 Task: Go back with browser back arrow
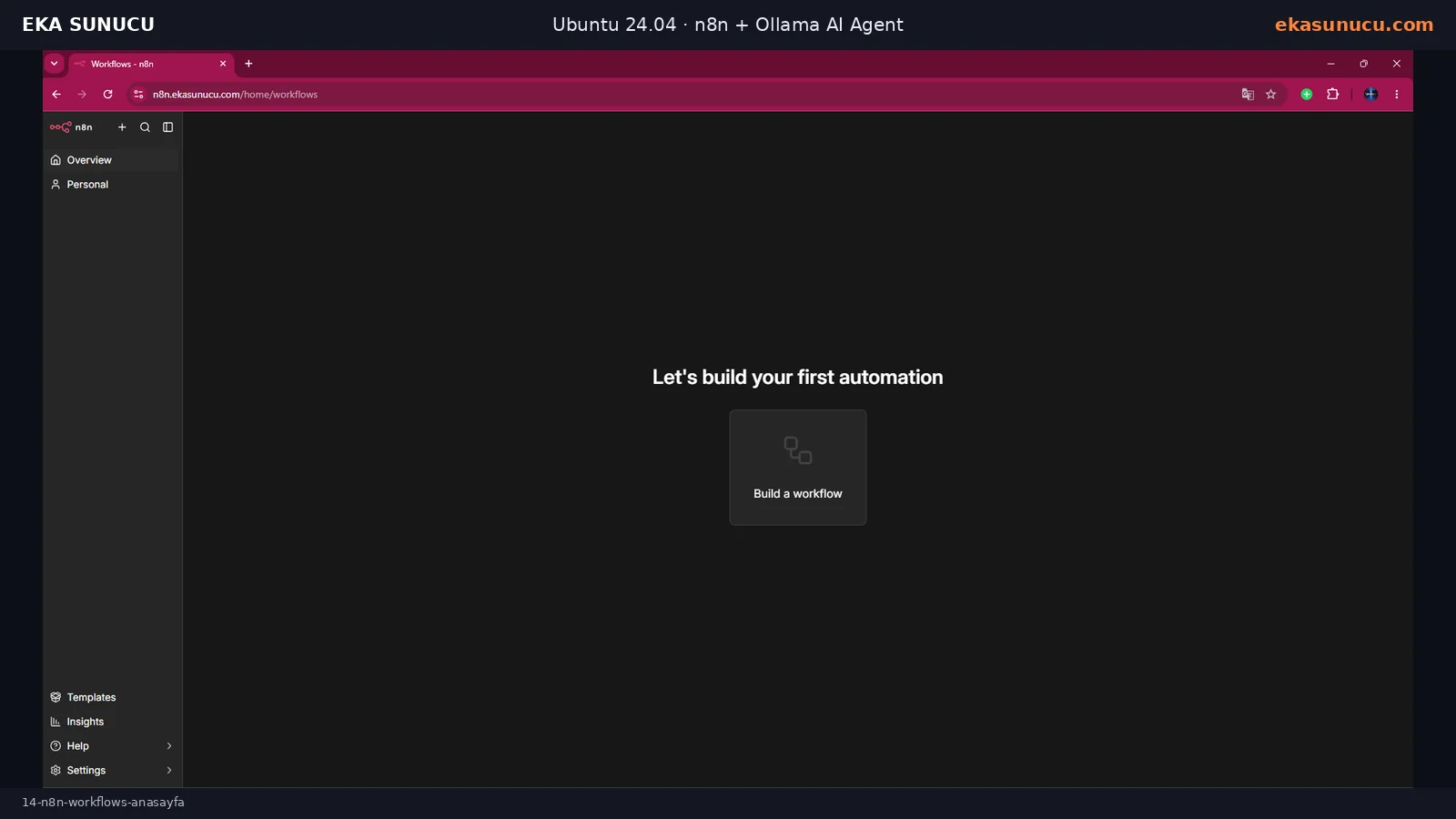coord(56,95)
